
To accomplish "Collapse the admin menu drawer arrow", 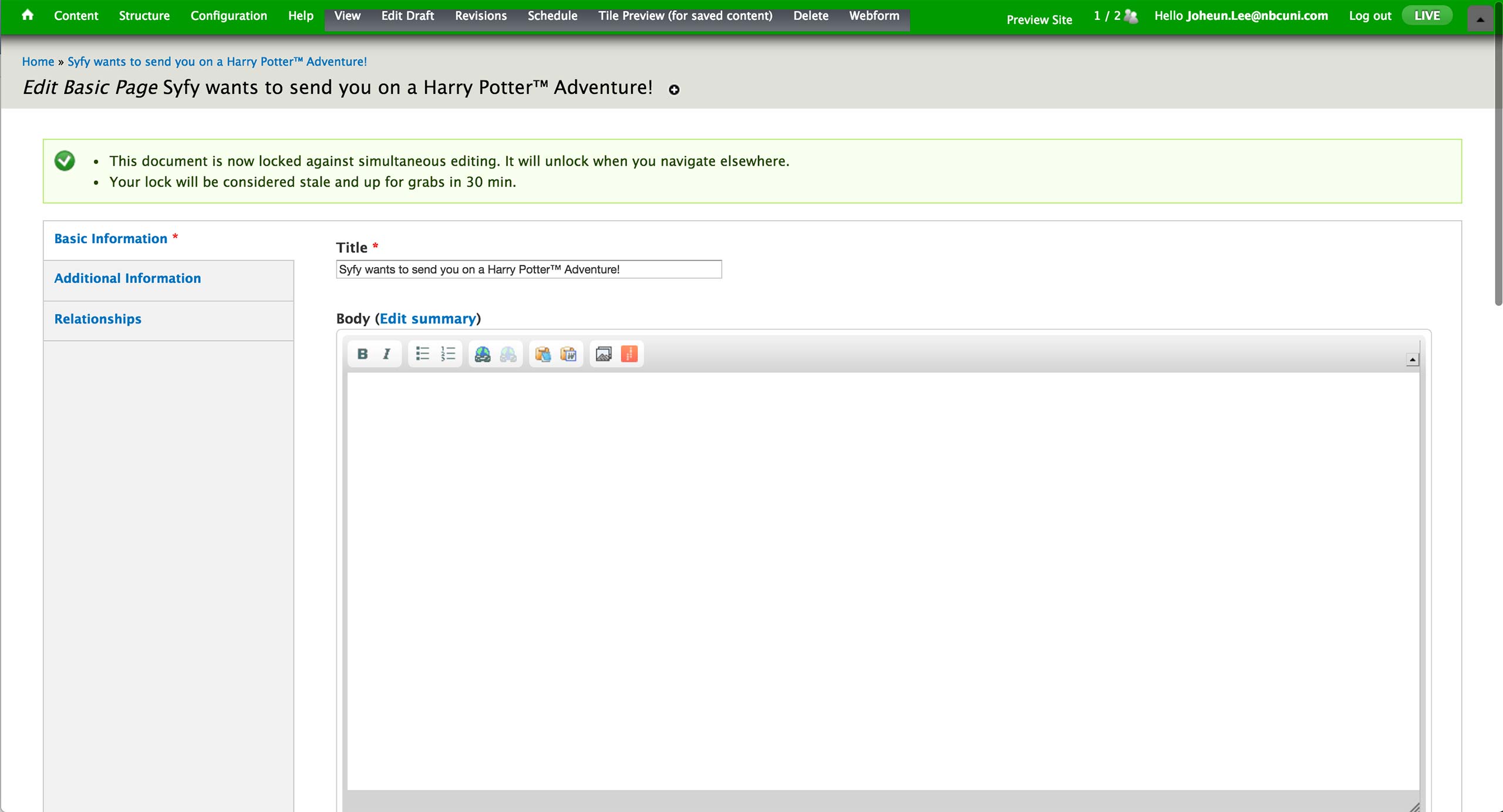I will 1480,19.
